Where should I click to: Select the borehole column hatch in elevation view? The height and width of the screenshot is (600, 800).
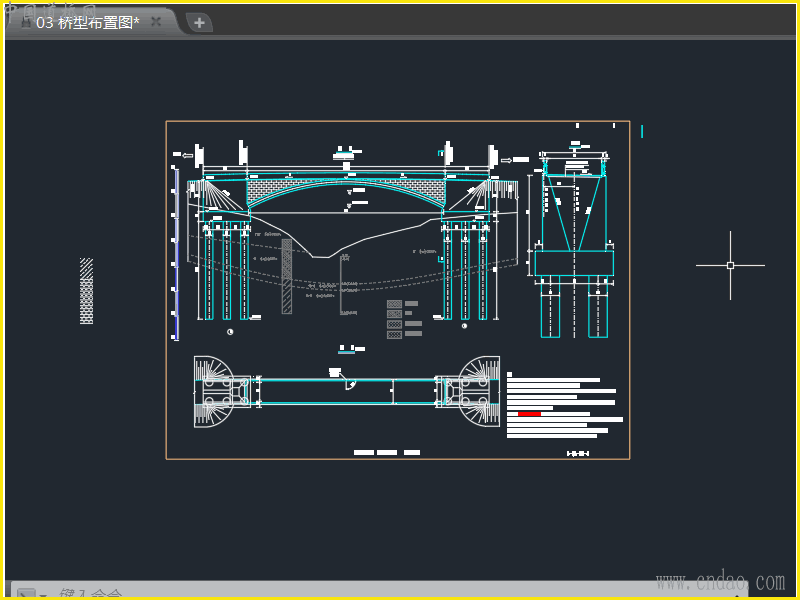click(287, 276)
